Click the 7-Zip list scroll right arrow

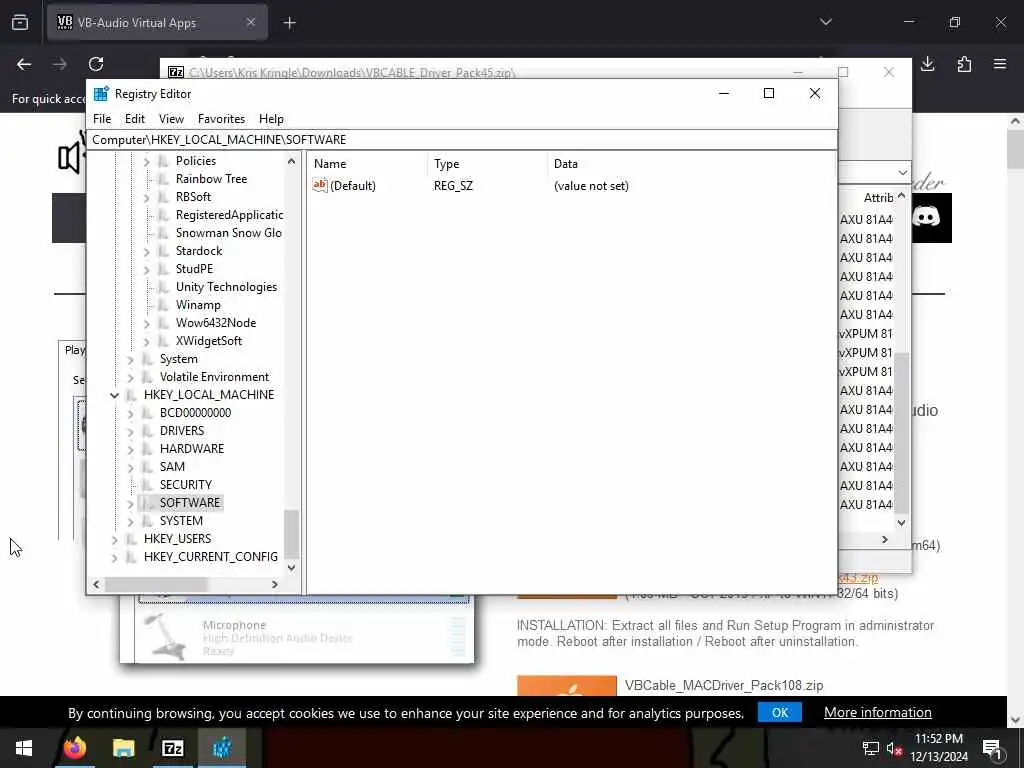point(885,539)
